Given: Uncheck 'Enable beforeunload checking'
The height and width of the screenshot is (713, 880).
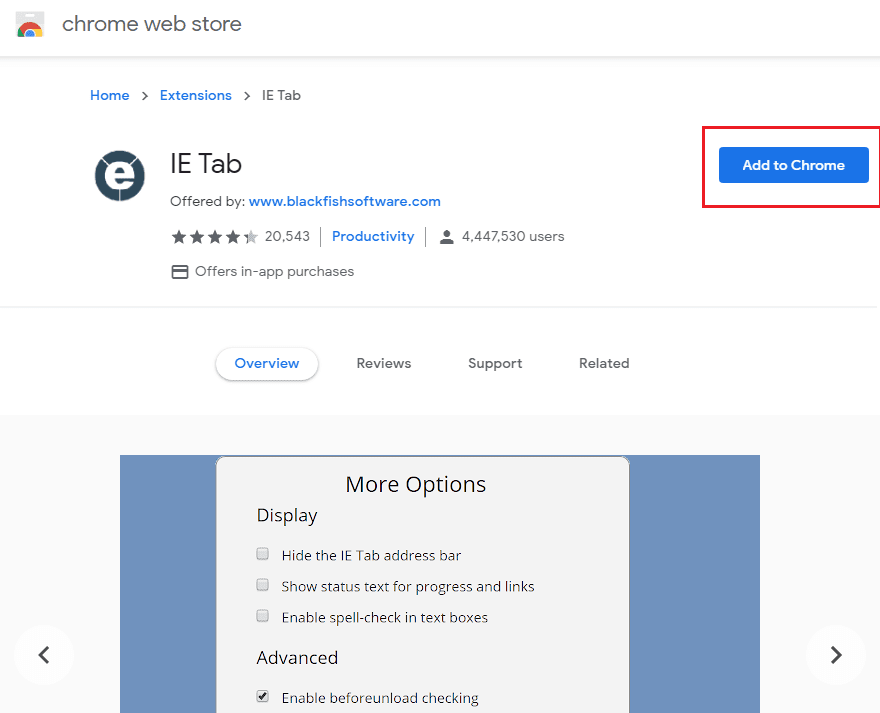Looking at the screenshot, I should [262, 696].
